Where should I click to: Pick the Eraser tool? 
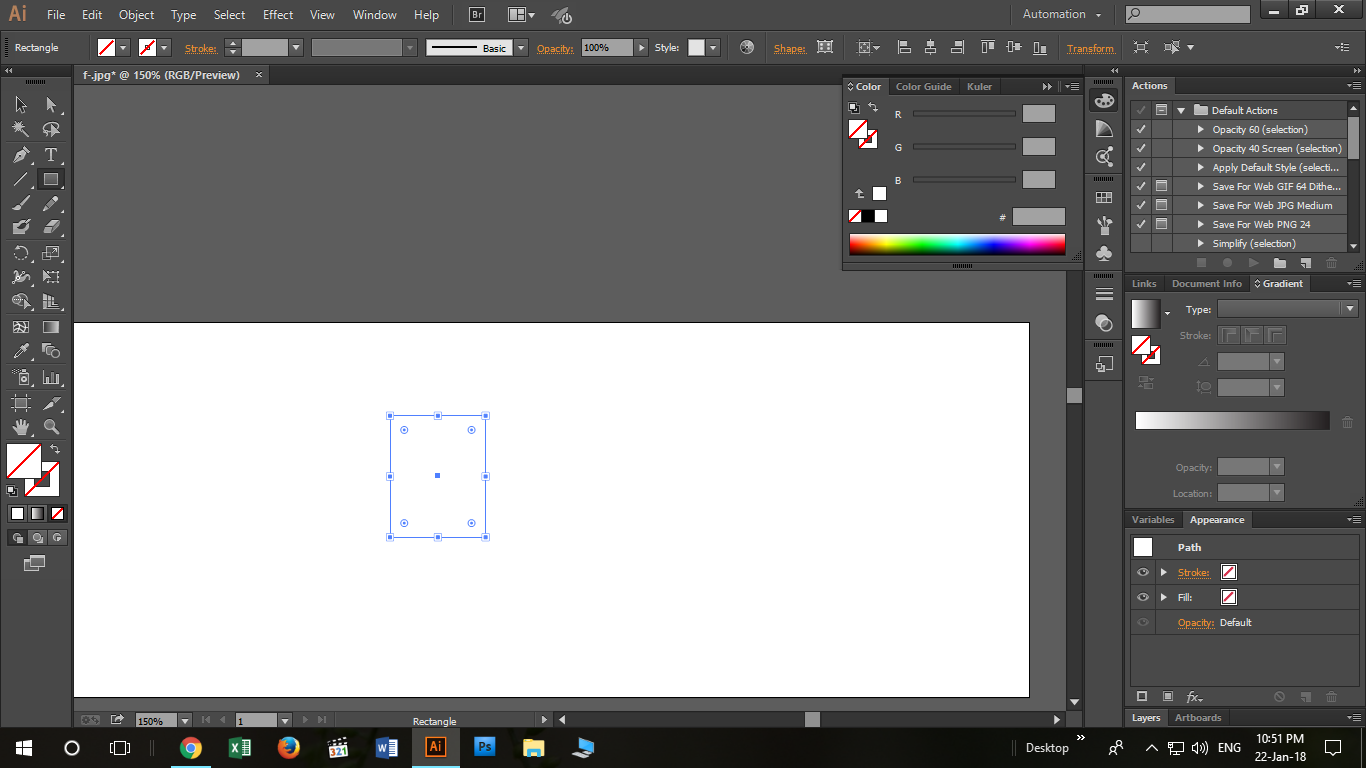51,228
